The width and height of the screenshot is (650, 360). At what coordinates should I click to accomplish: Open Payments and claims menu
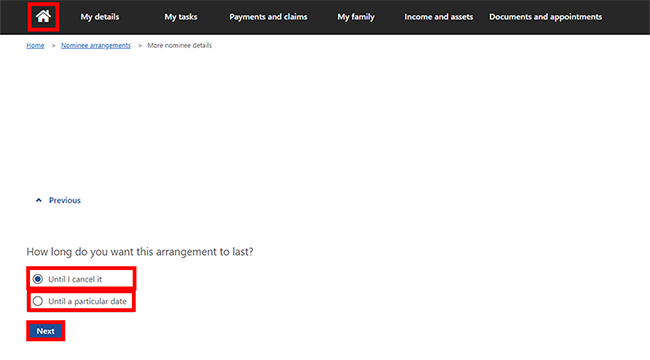[268, 17]
